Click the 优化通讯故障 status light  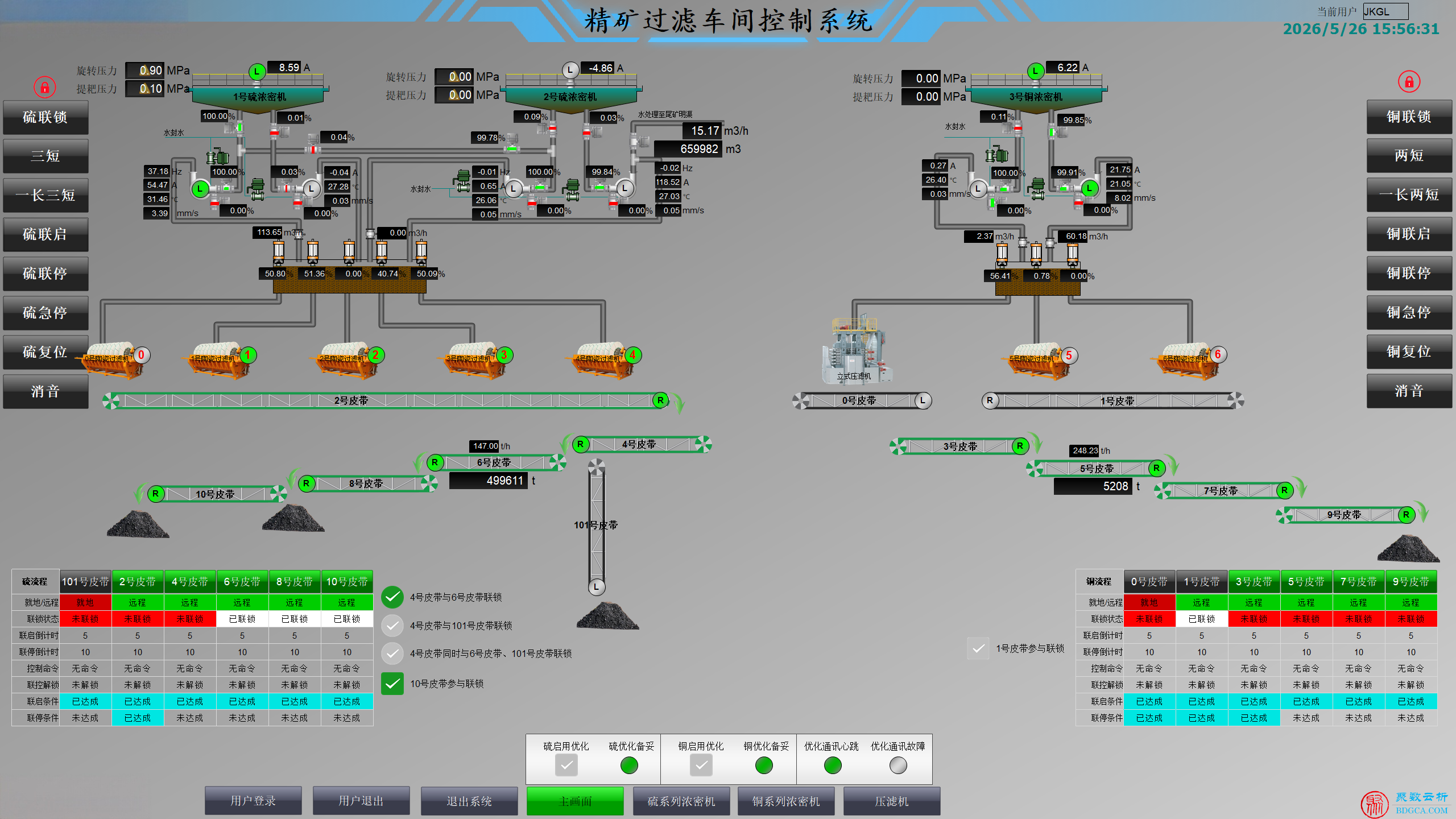898,766
